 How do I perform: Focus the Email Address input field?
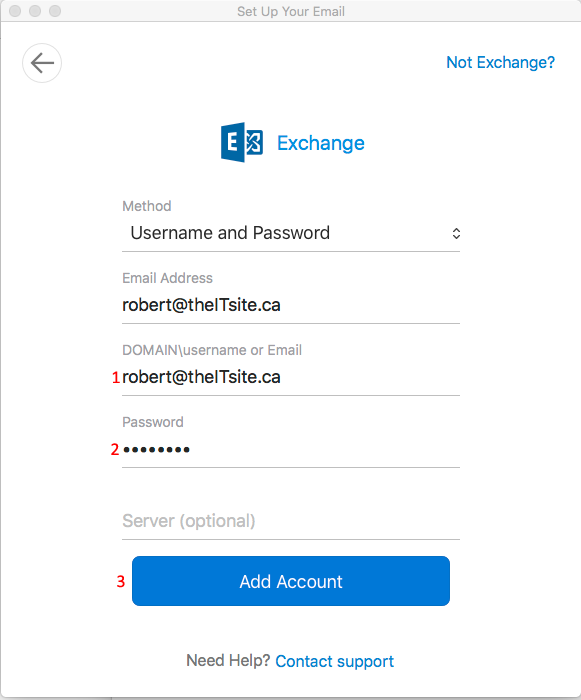tap(291, 305)
